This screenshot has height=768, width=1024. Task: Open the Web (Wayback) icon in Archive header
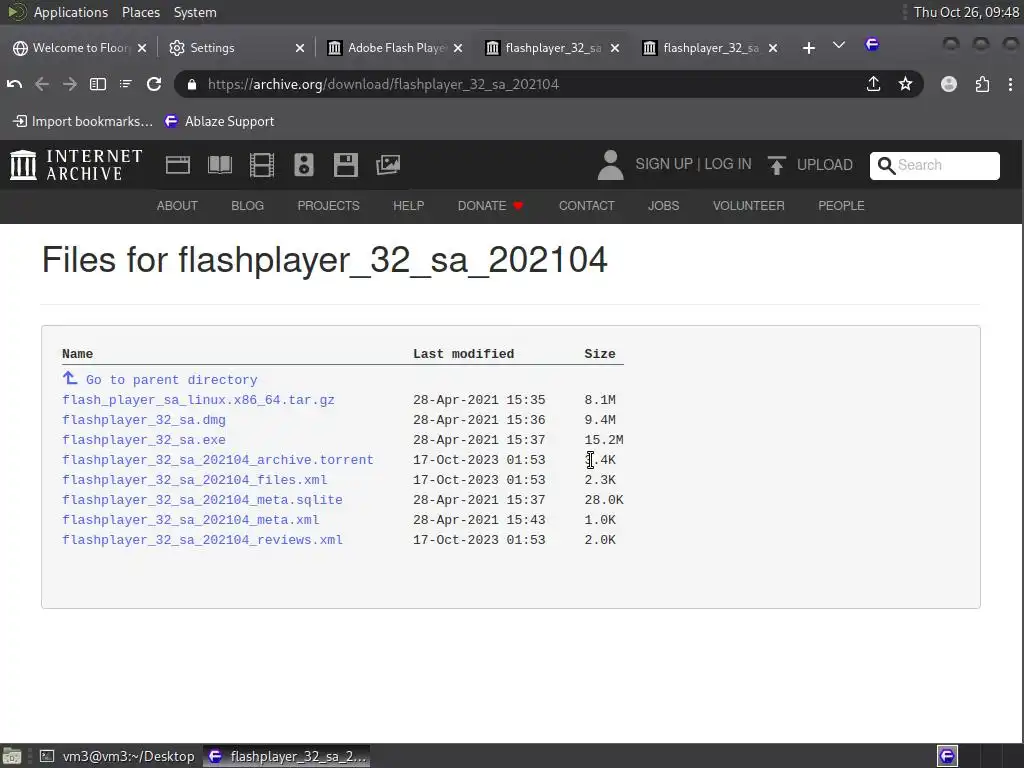(x=178, y=165)
